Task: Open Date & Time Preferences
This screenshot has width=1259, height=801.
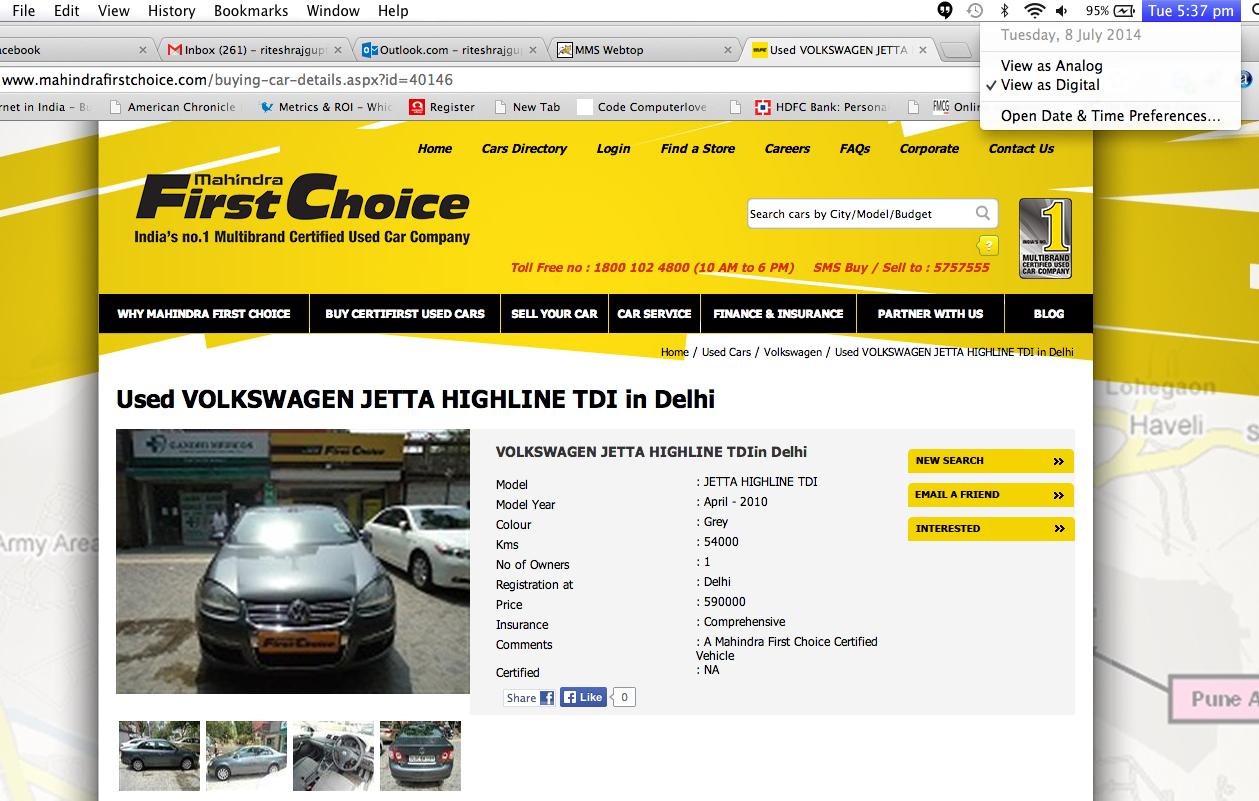Action: [x=1110, y=116]
